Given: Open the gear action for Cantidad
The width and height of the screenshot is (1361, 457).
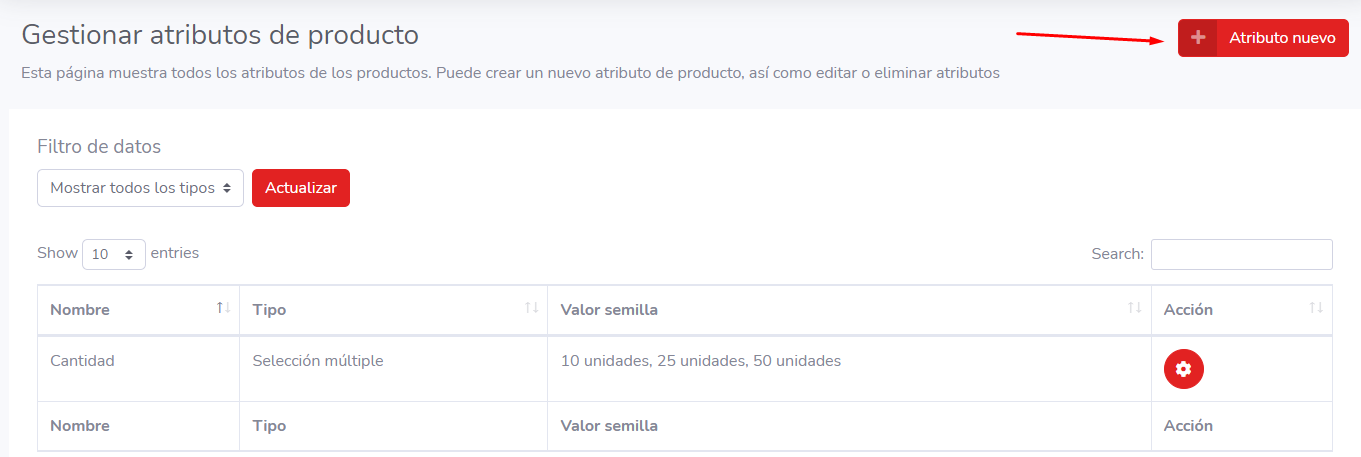Looking at the screenshot, I should [1183, 369].
